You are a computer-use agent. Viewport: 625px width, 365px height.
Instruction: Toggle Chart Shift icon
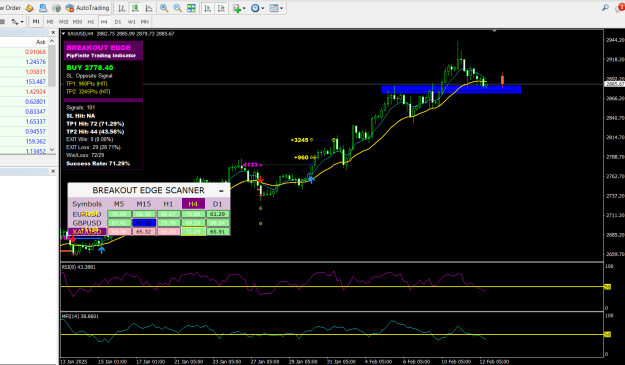[x=221, y=8]
